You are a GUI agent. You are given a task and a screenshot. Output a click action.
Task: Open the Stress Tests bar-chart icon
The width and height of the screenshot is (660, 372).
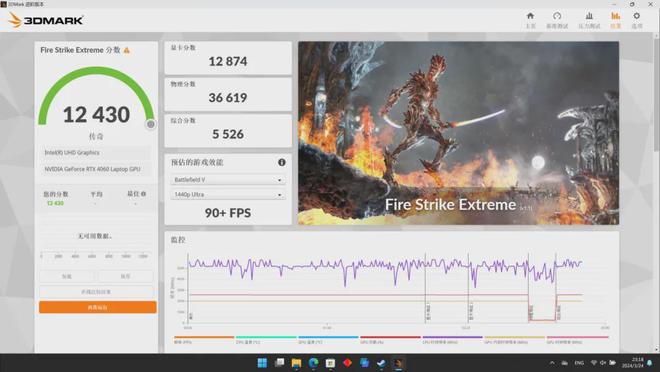tap(589, 20)
